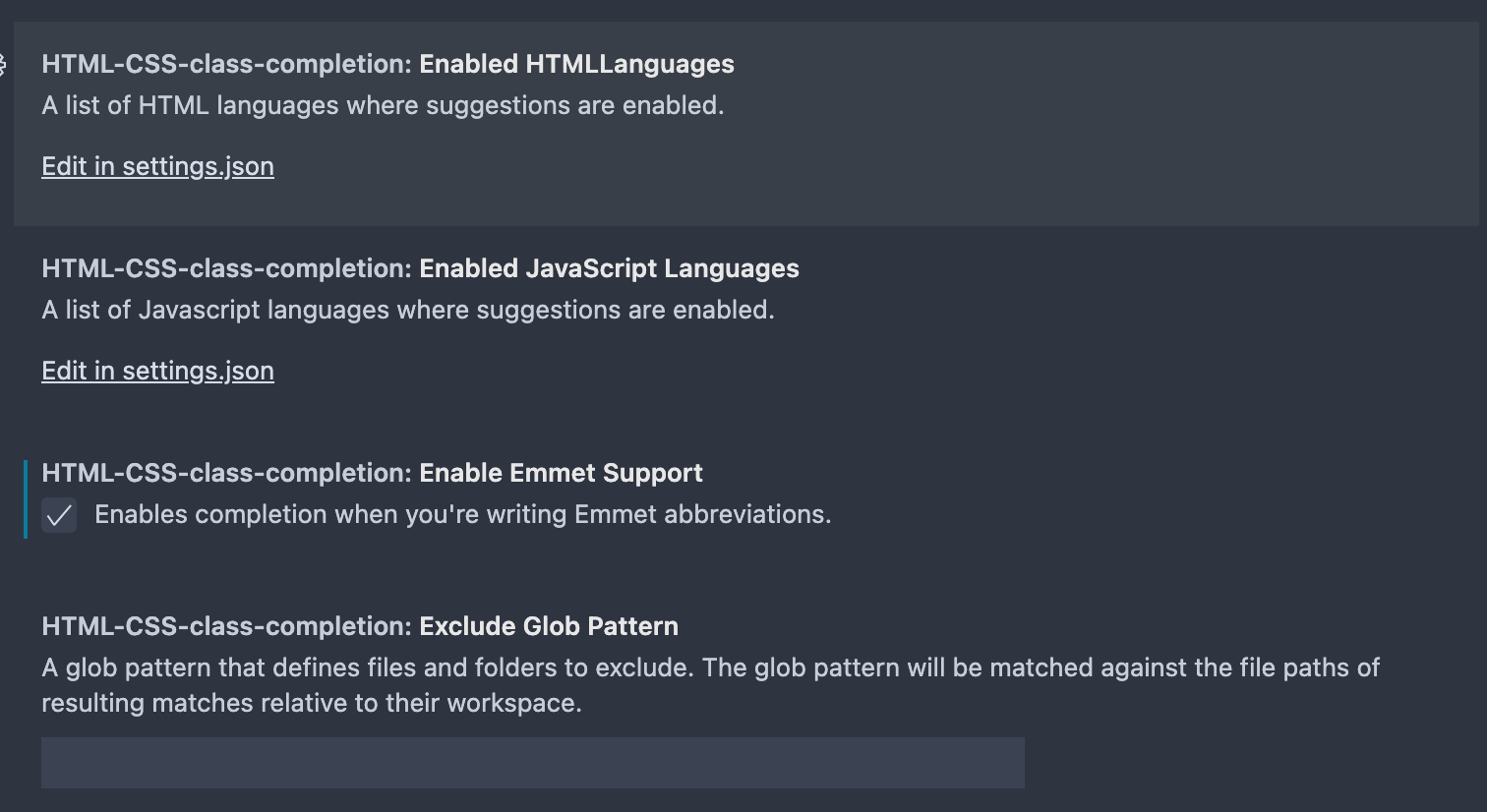Click the HTML languages suggestions description text
The height and width of the screenshot is (812, 1487).
[383, 105]
